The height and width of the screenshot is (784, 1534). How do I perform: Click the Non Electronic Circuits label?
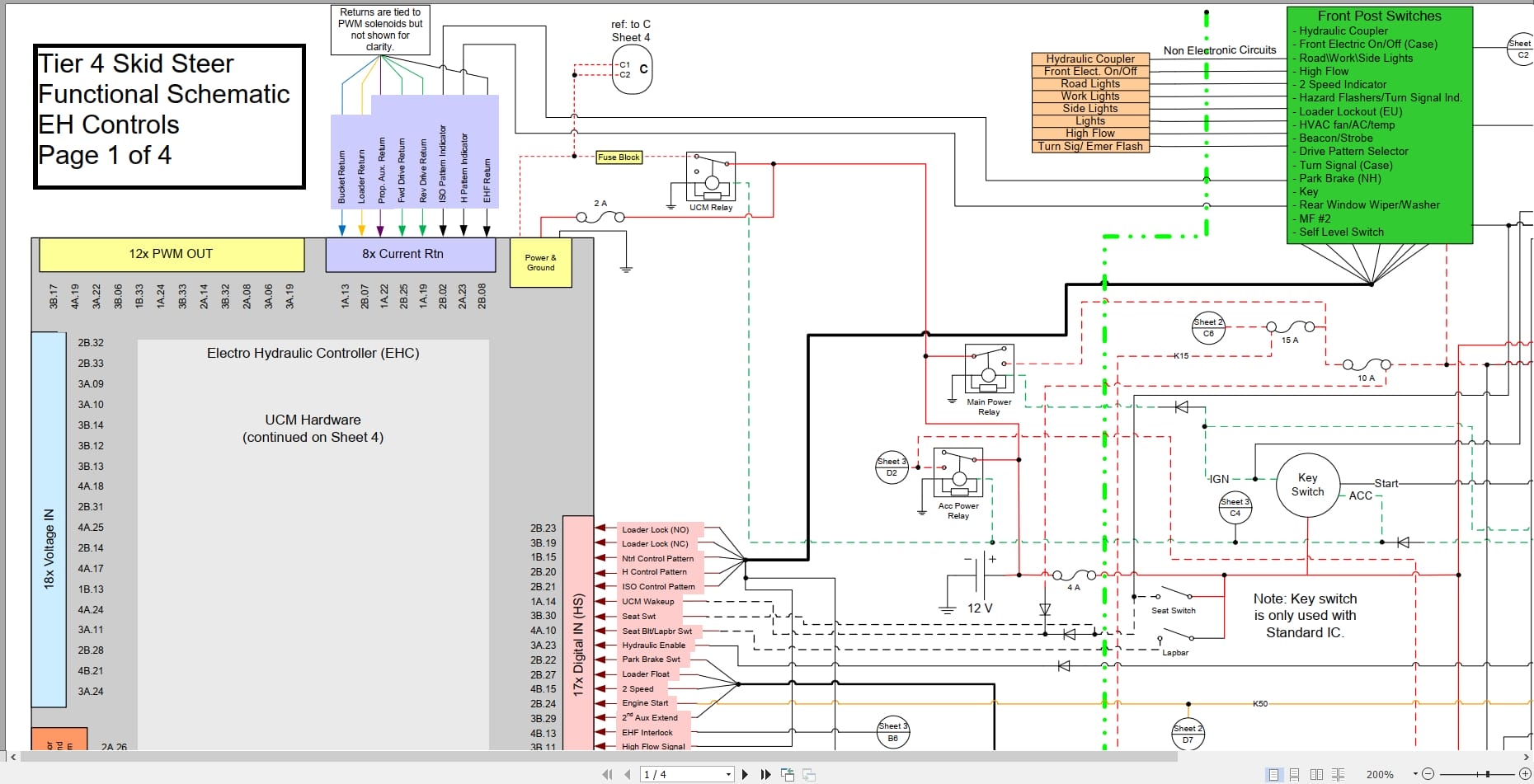coord(1220,50)
